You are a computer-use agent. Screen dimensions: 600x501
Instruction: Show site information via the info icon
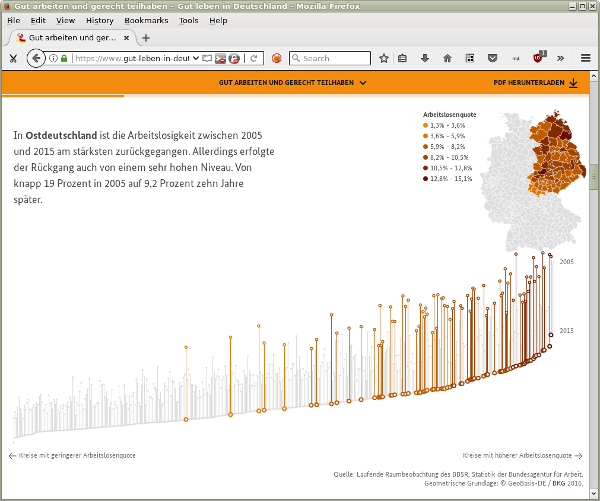click(x=54, y=58)
